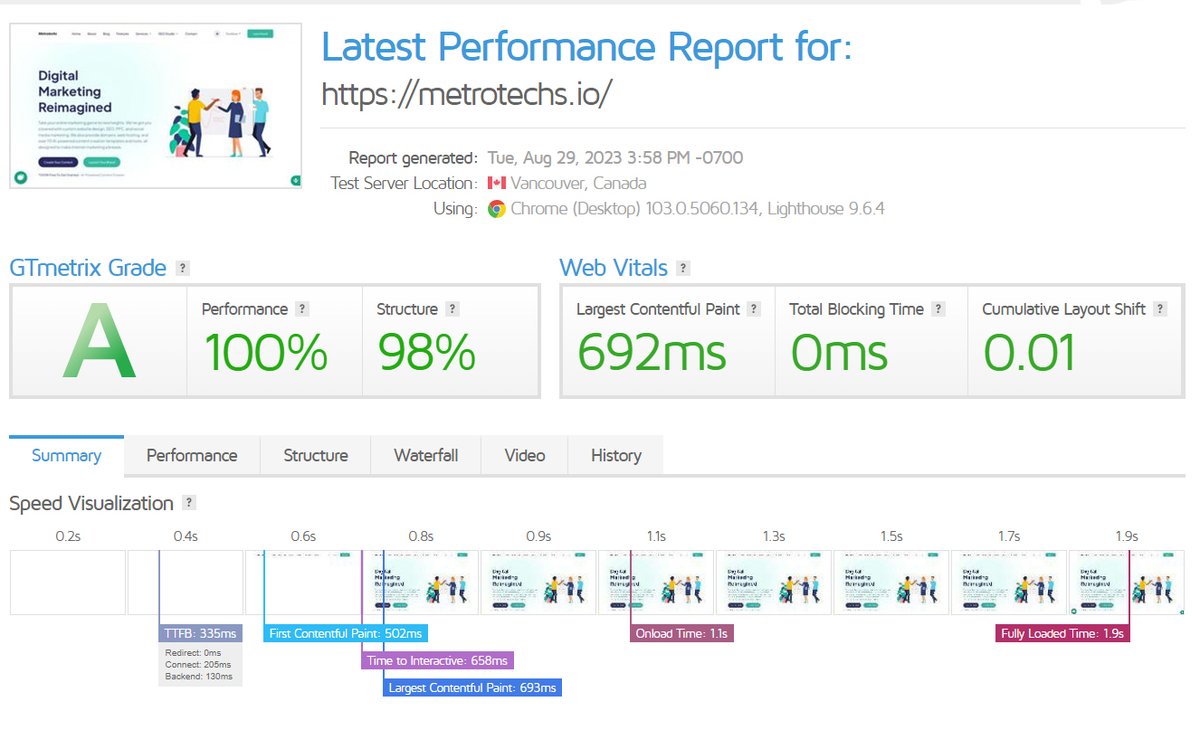The image size is (1200, 730).
Task: Click the 1.7s filmstrip frame
Action: click(x=1008, y=582)
